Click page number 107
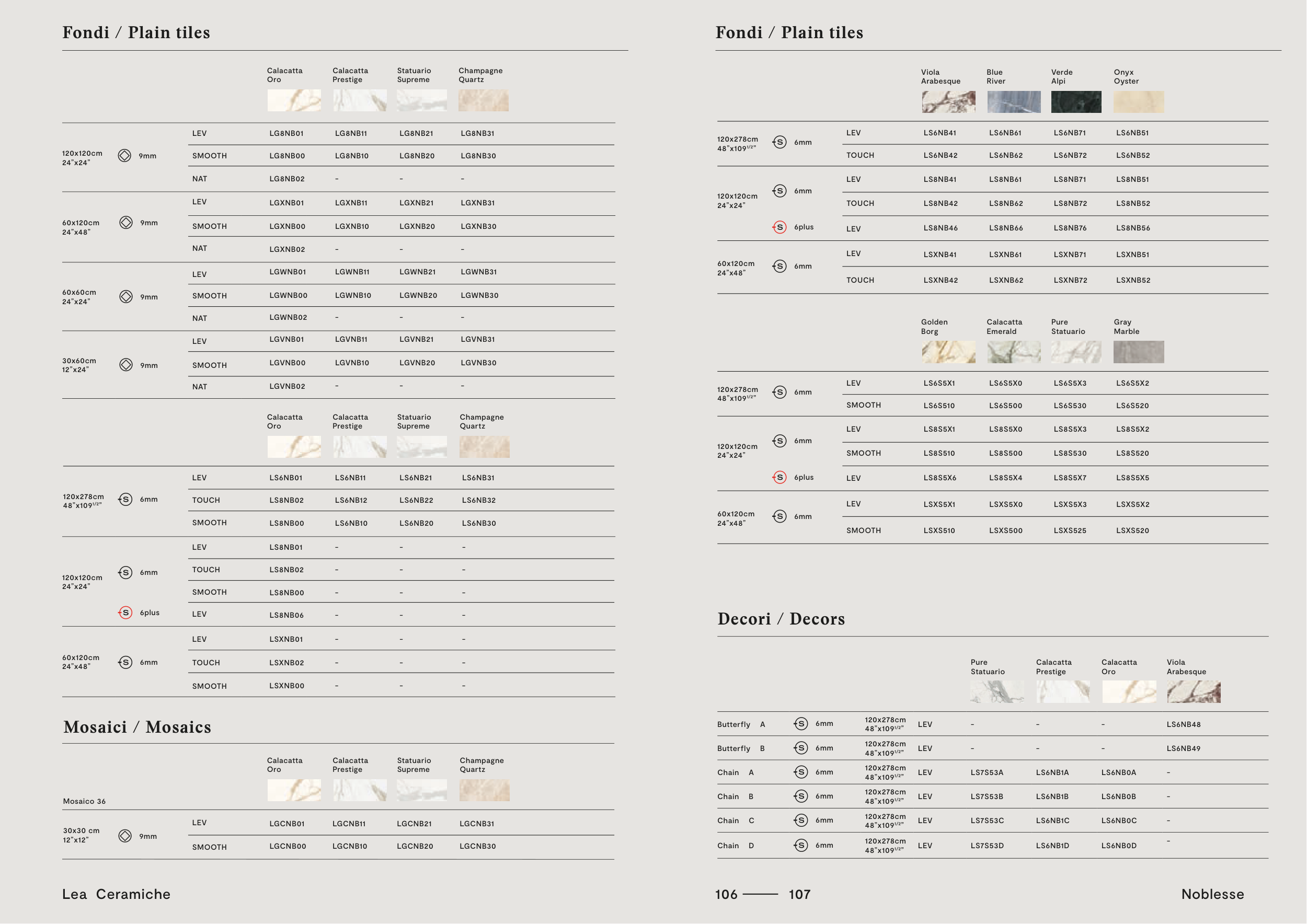 point(799,894)
